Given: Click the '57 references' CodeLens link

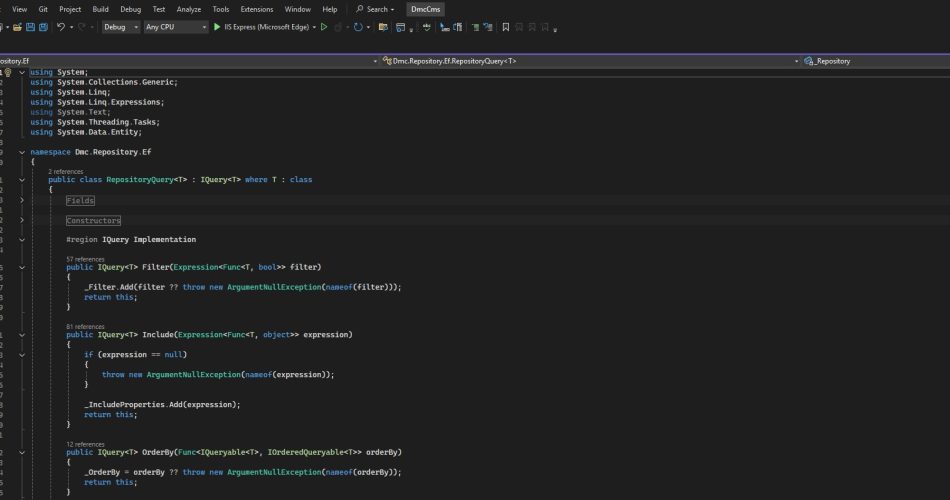Looking at the screenshot, I should click(x=85, y=259).
